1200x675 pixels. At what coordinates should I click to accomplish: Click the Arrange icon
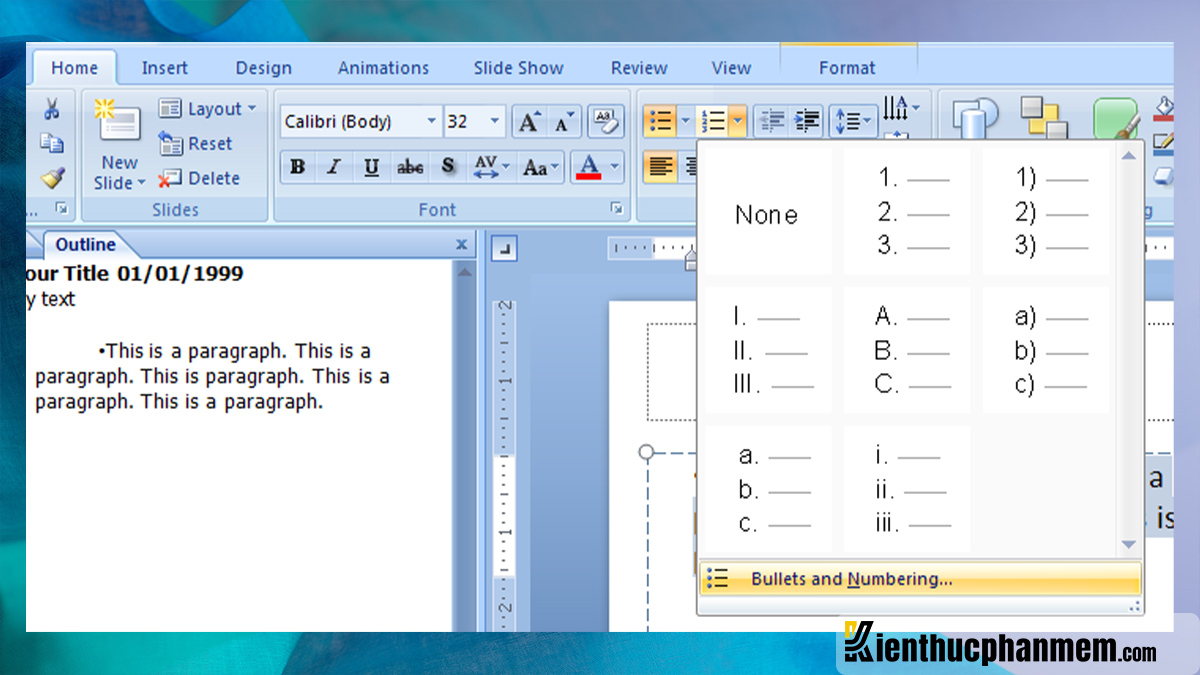(1044, 118)
